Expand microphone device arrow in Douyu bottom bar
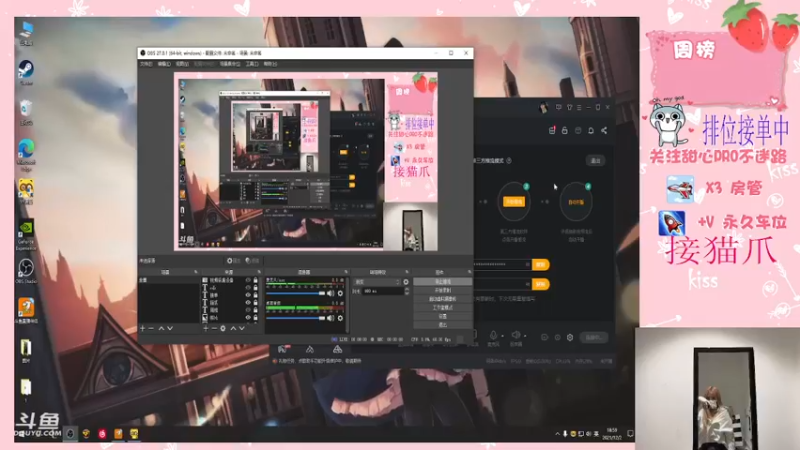This screenshot has height=450, width=800. click(x=503, y=336)
